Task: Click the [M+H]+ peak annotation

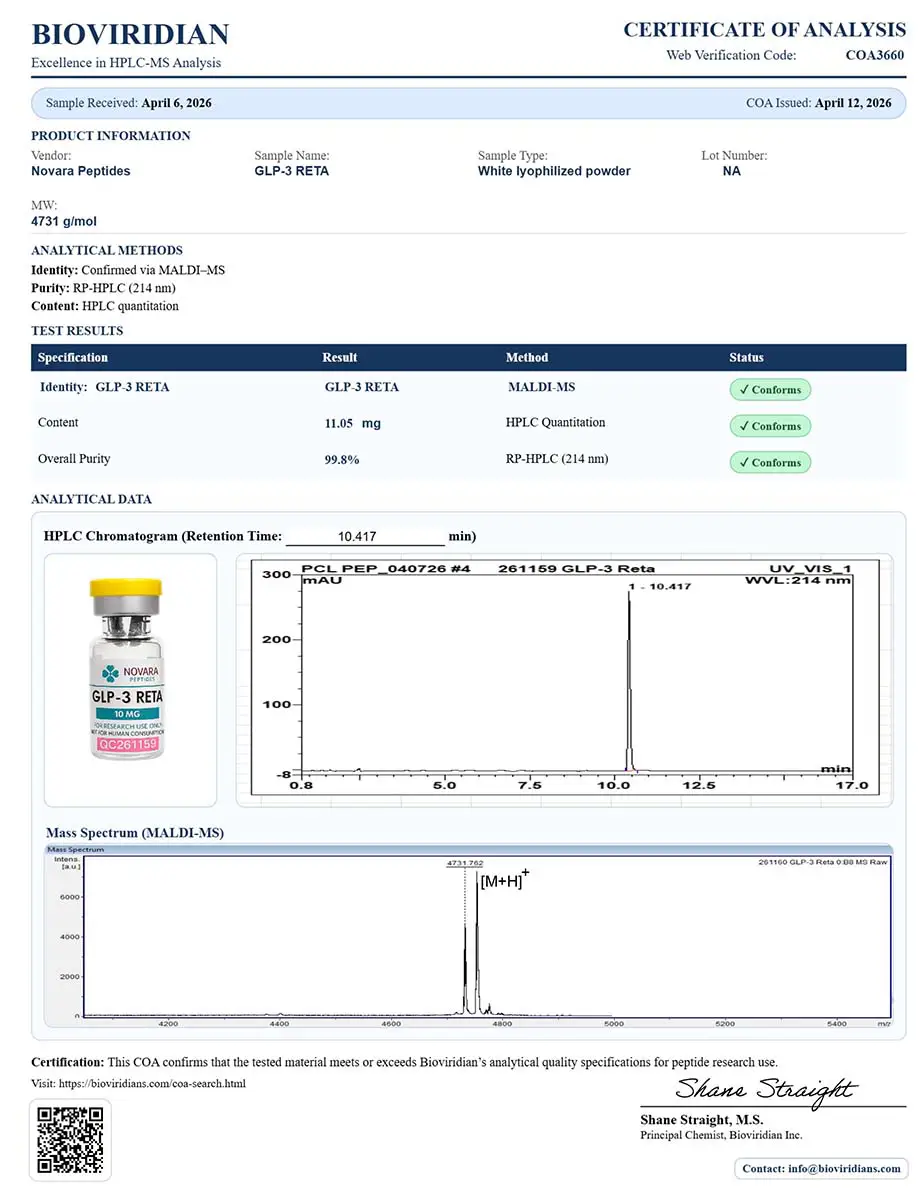Action: pos(505,880)
